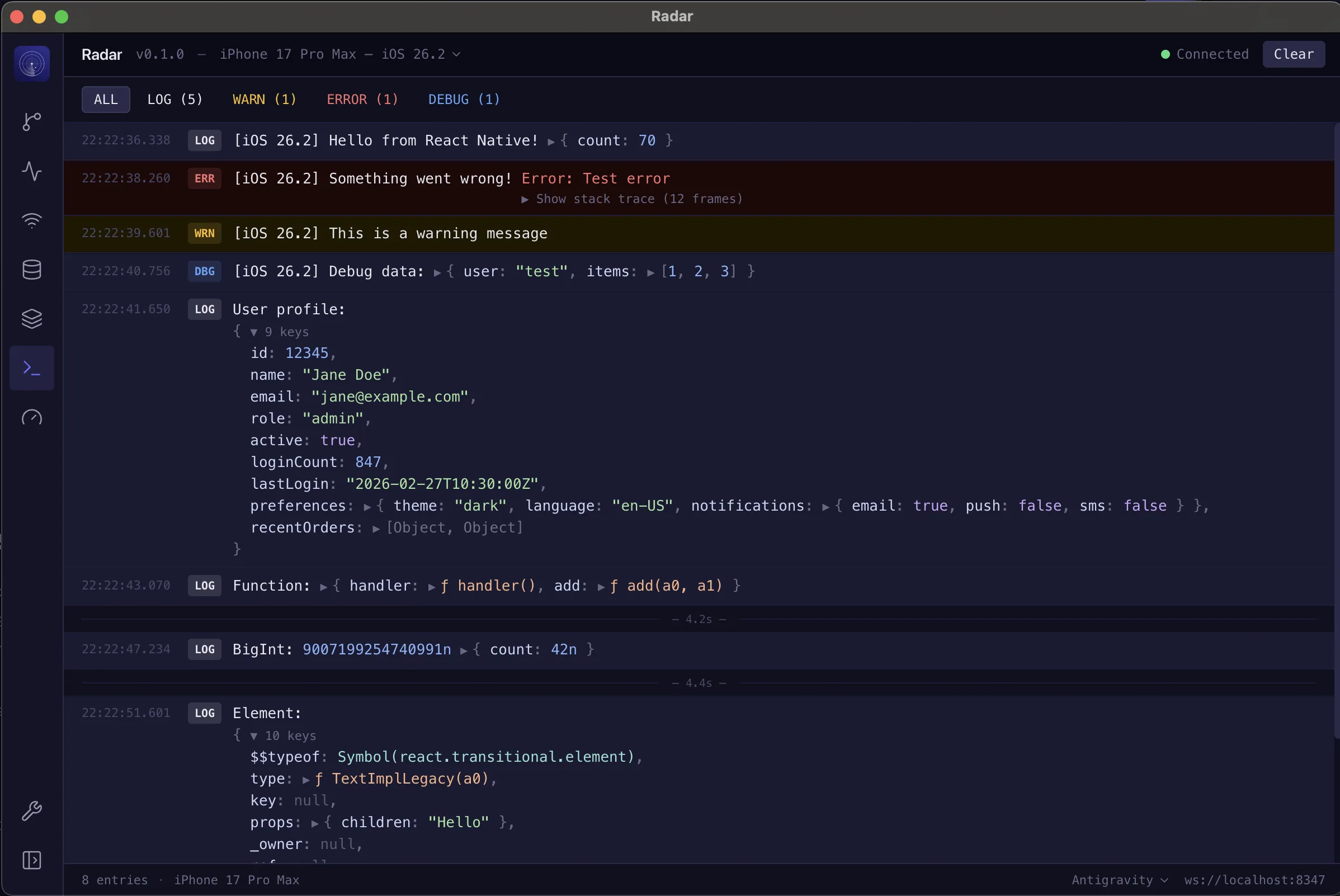This screenshot has height=896, width=1340.
Task: Select the console terminal sidebar icon
Action: pyautogui.click(x=32, y=368)
